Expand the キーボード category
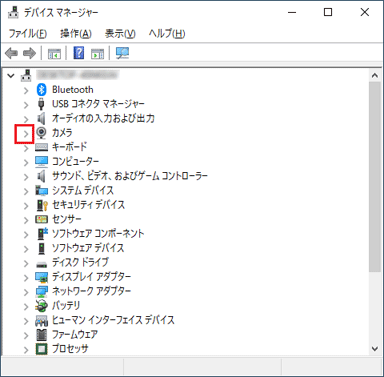The image size is (384, 377). pos(26,148)
